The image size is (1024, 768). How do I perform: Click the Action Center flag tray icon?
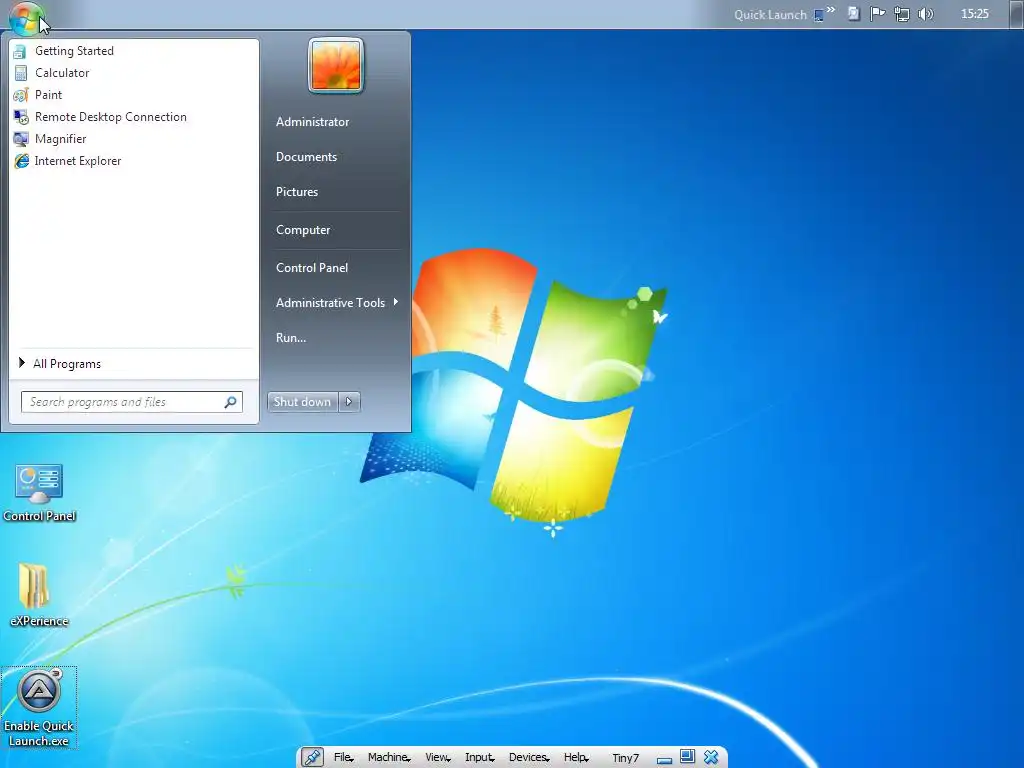pyautogui.click(x=877, y=14)
